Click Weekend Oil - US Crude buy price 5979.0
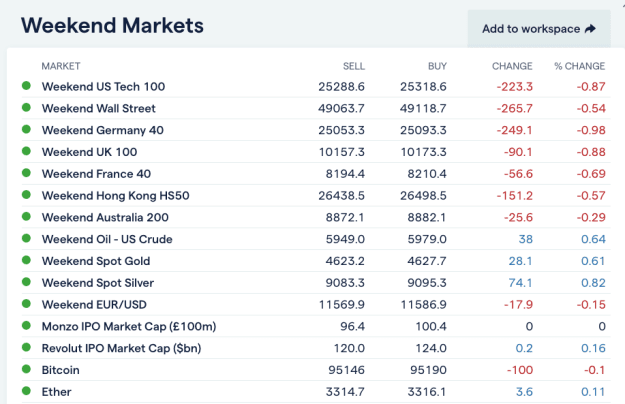 coord(427,239)
